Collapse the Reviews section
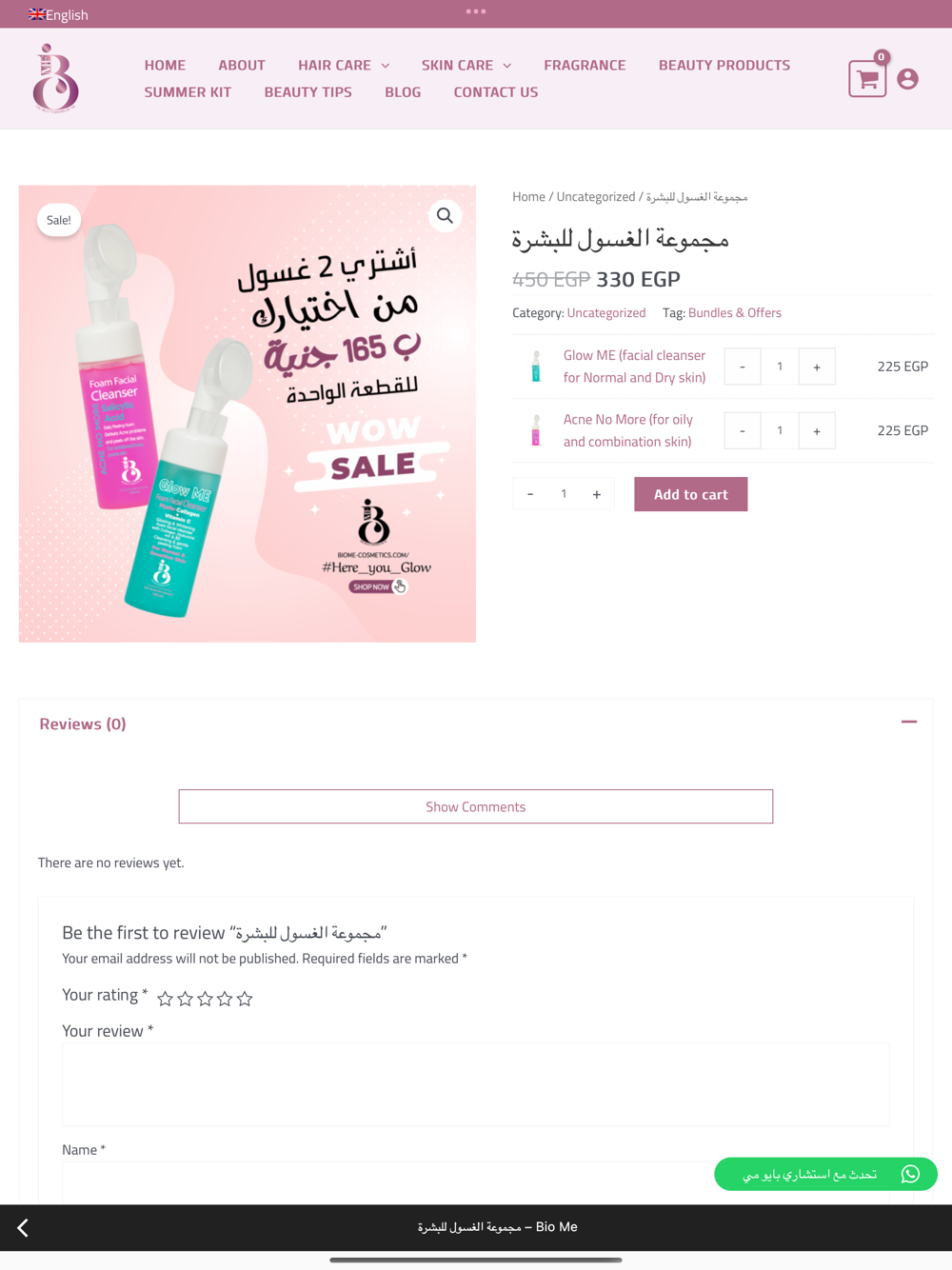 pyautogui.click(x=909, y=723)
